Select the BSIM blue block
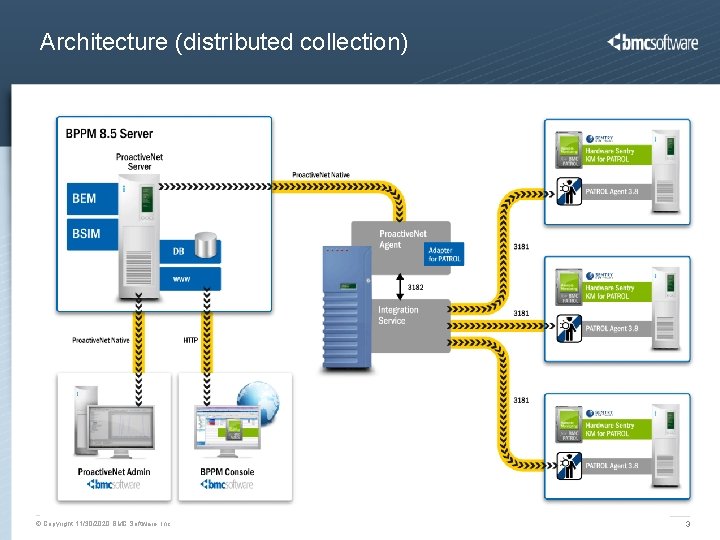The height and width of the screenshot is (540, 720). click(92, 234)
